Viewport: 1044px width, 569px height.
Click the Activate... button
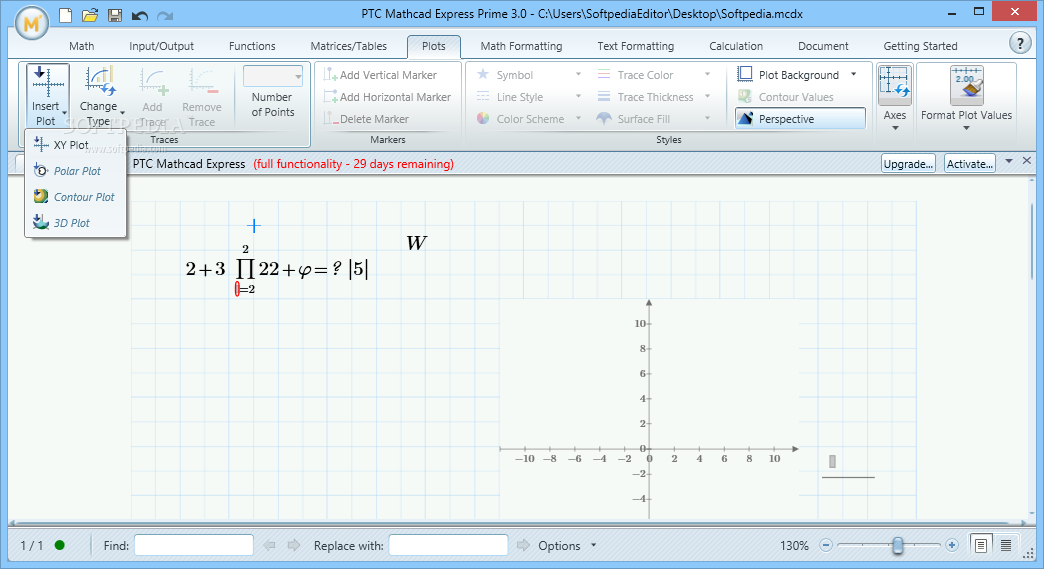coord(969,164)
